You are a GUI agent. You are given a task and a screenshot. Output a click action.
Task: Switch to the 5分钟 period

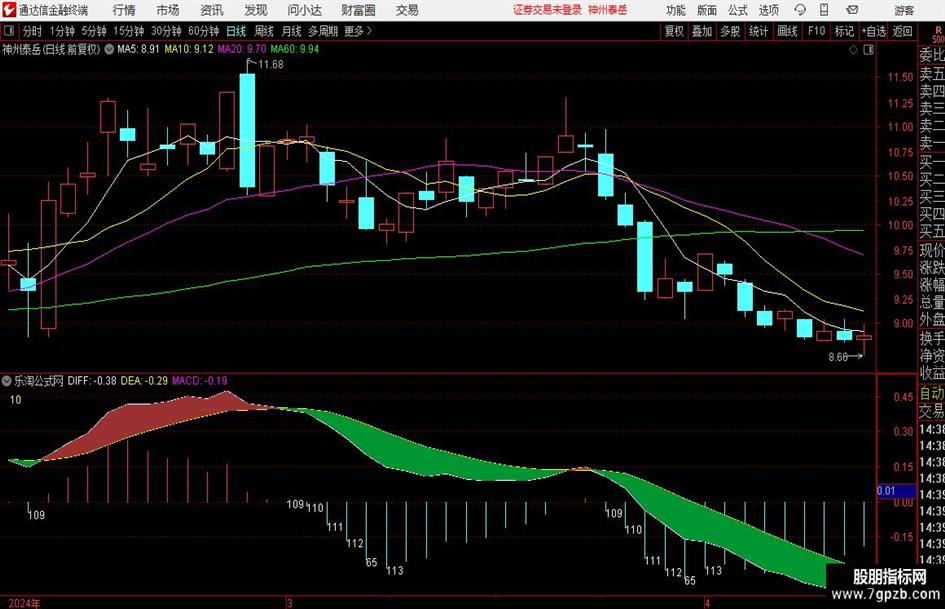(93, 31)
